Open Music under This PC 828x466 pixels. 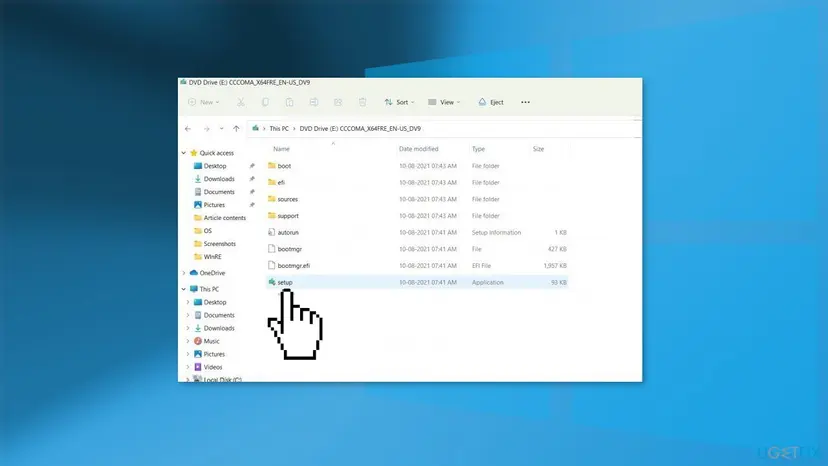pyautogui.click(x=211, y=341)
